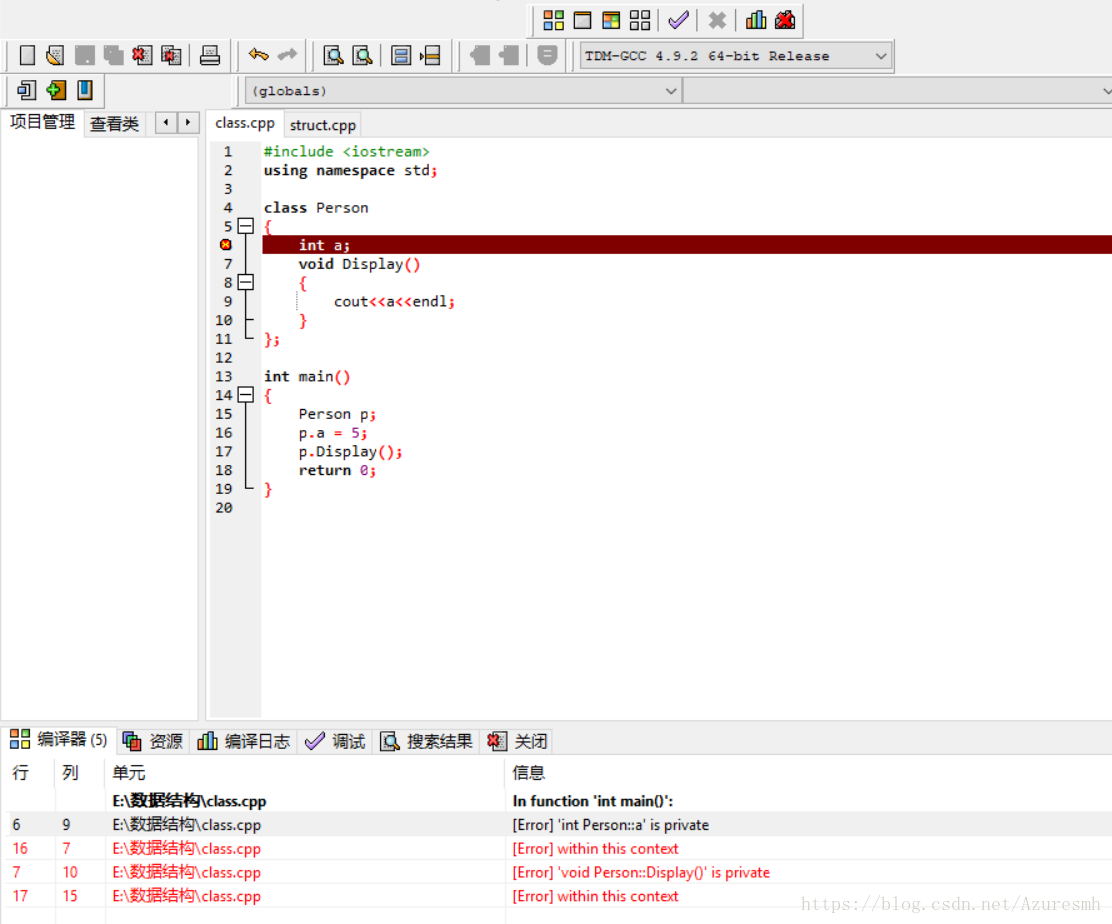
Task: Open the Replace dialog icon
Action: click(x=362, y=55)
